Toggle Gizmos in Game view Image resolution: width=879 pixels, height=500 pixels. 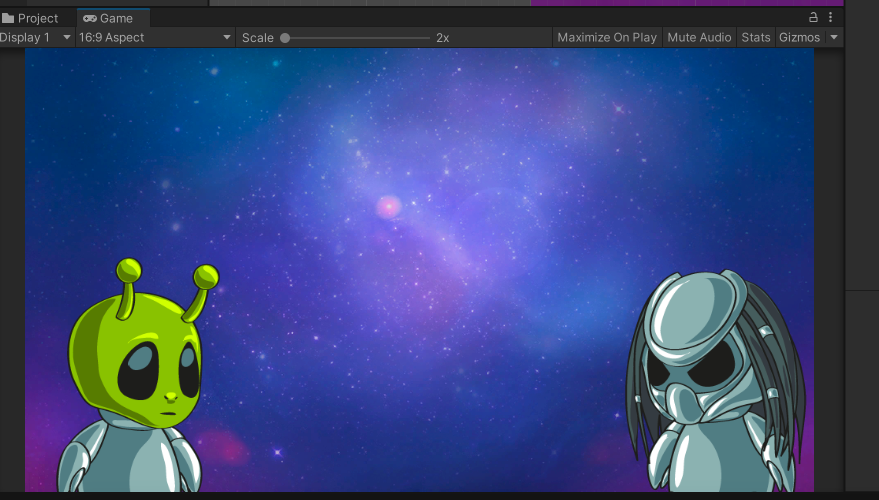point(799,38)
